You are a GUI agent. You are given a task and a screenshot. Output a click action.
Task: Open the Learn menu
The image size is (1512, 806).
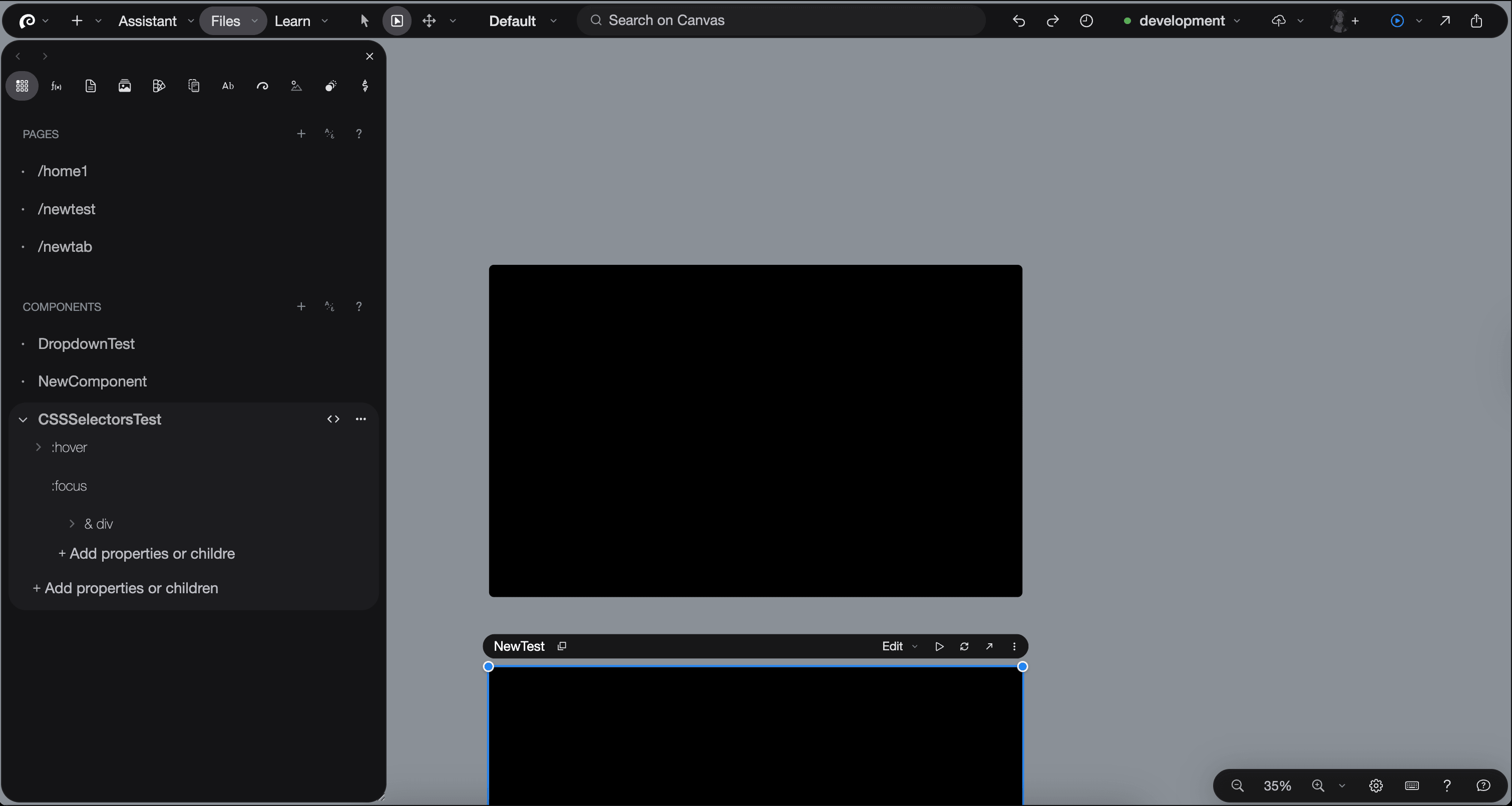point(292,21)
